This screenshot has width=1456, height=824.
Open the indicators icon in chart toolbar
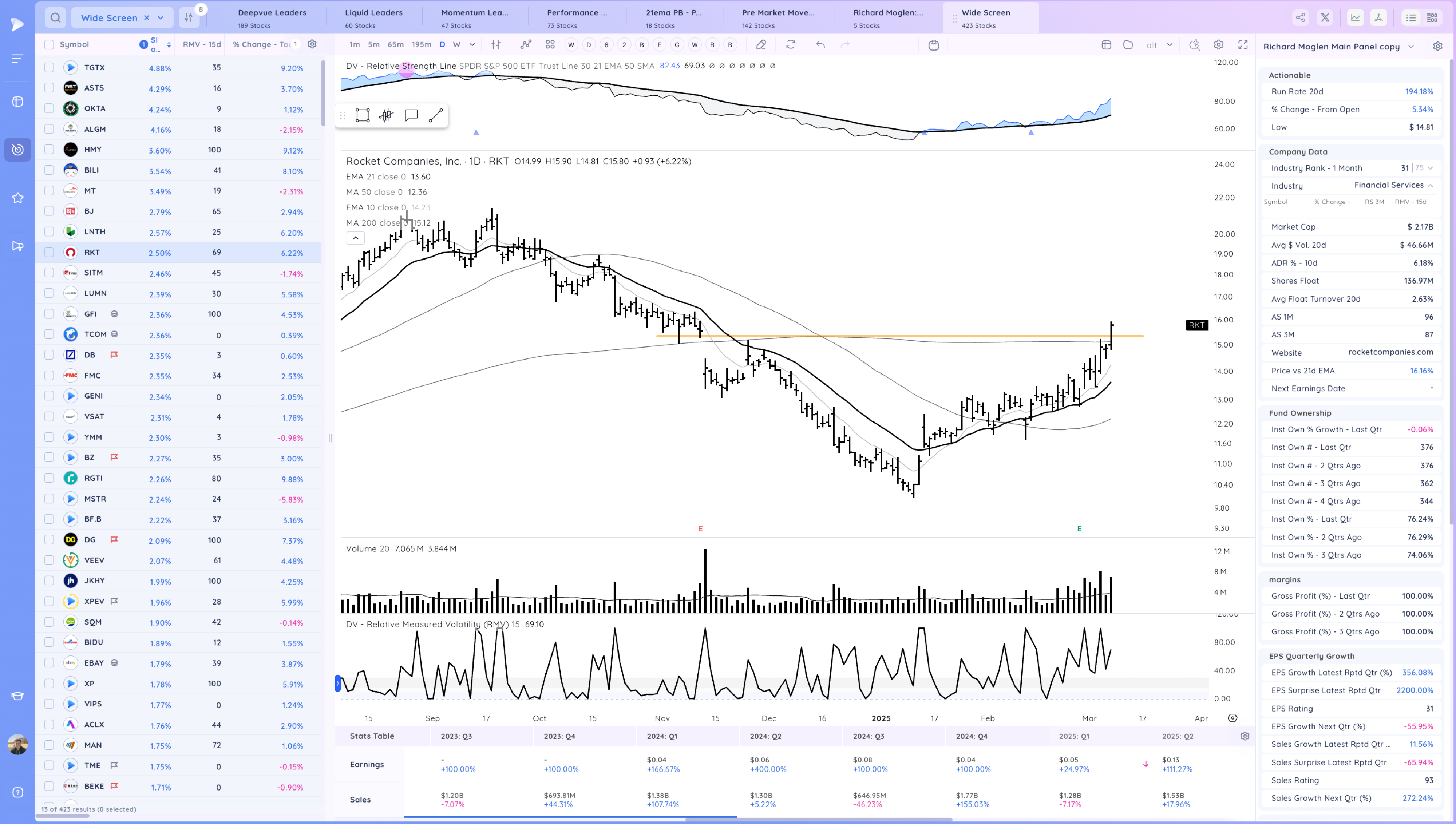click(526, 45)
